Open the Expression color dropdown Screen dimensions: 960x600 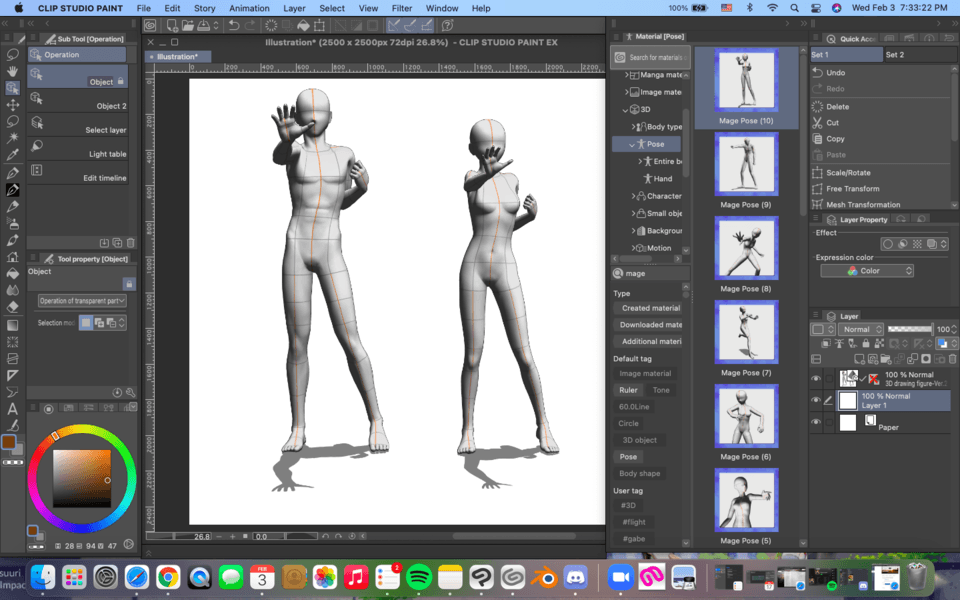(867, 271)
